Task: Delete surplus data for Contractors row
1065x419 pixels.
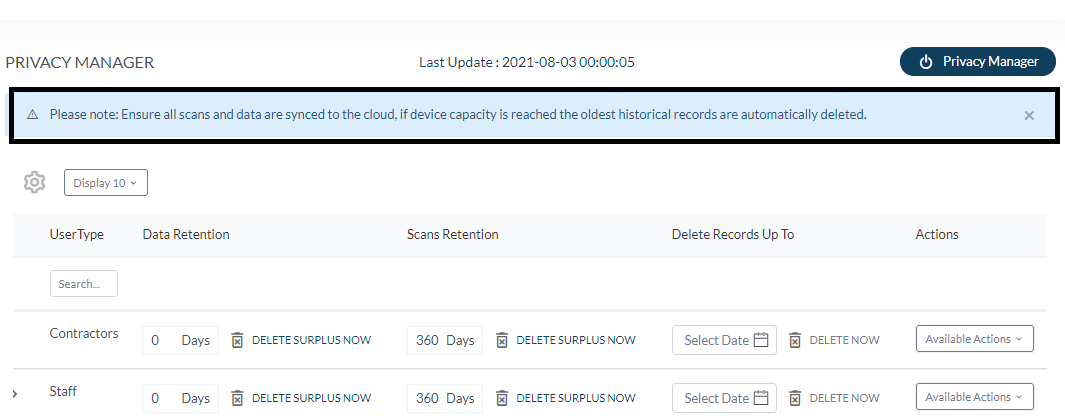Action: click(301, 340)
